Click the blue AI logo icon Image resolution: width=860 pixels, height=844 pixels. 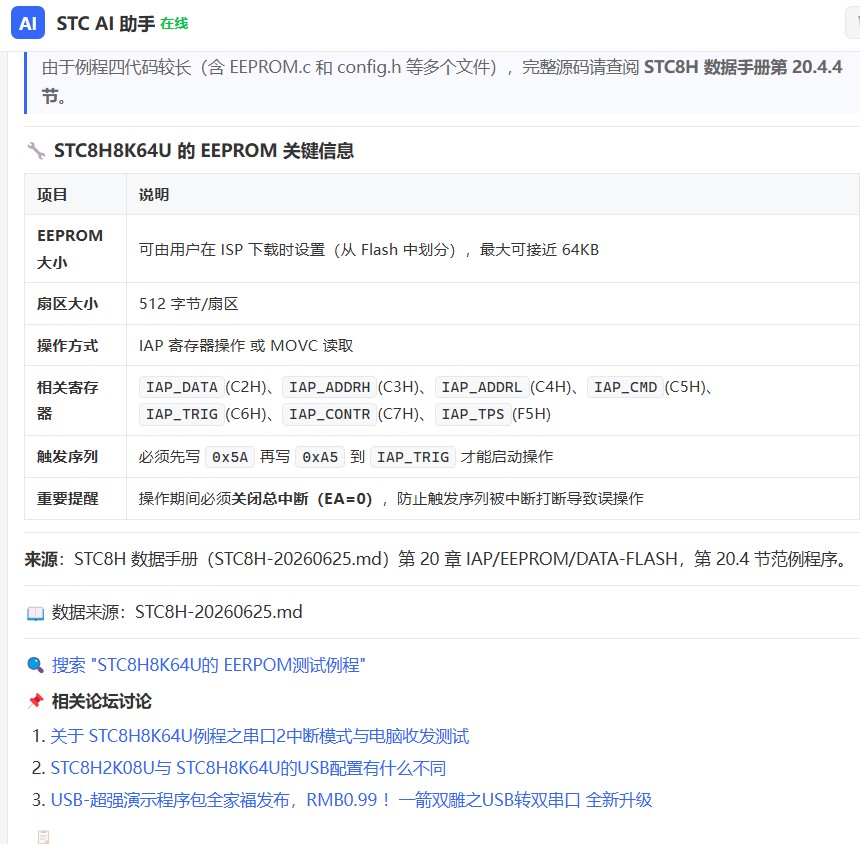click(28, 23)
